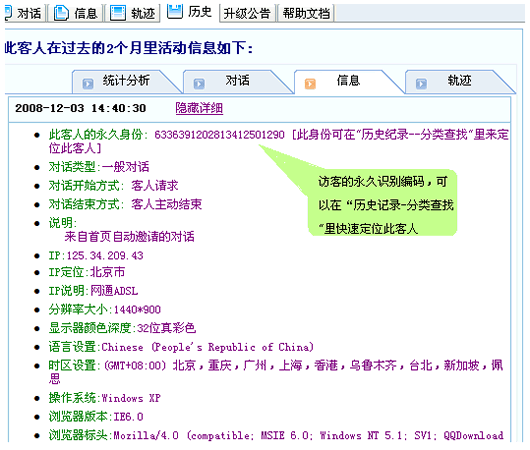
Task: Click the 此客人在过去的2个月里活动信息 heading
Action: [128, 48]
